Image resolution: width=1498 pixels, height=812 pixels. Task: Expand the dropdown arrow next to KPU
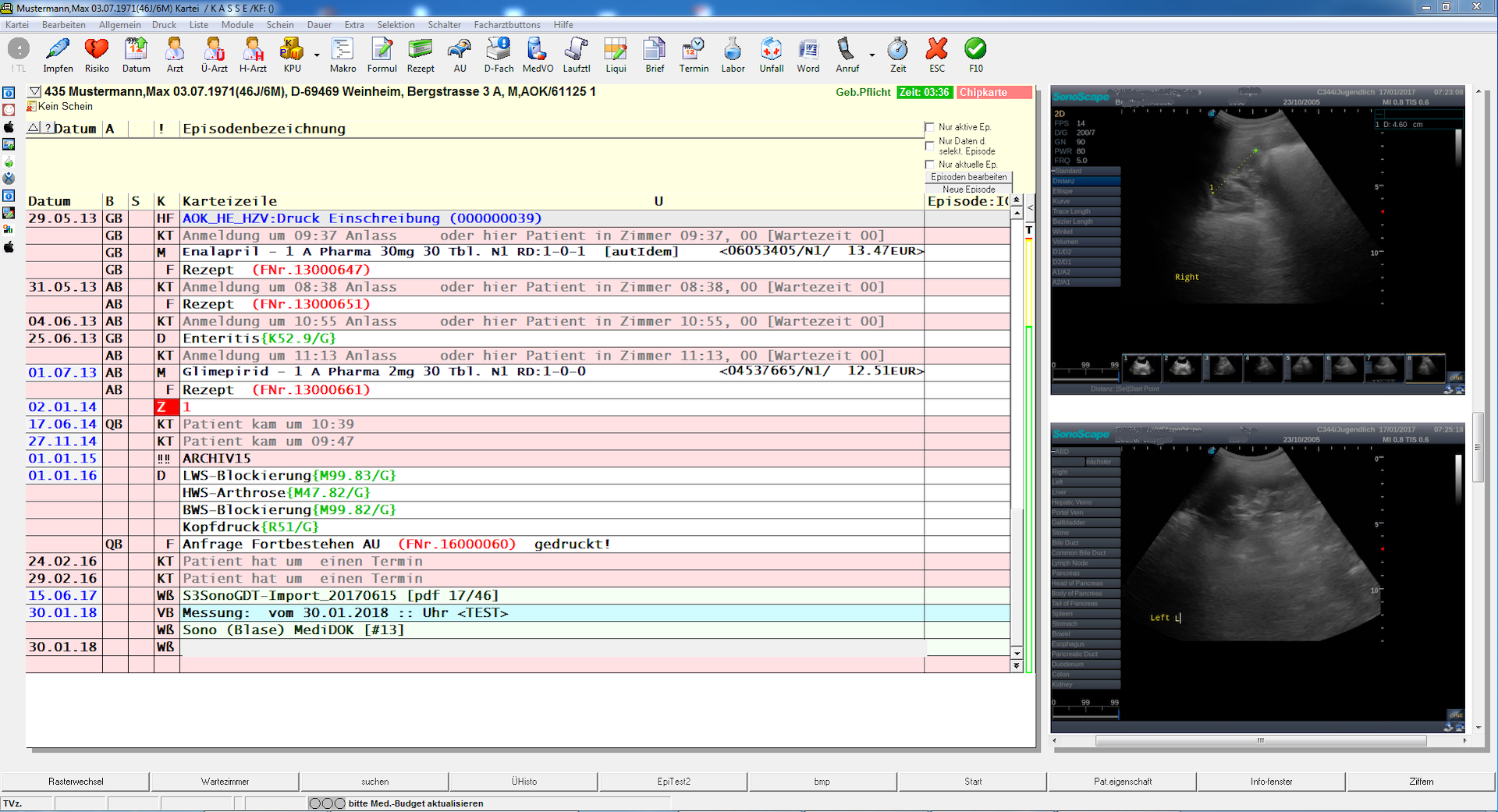[x=317, y=55]
